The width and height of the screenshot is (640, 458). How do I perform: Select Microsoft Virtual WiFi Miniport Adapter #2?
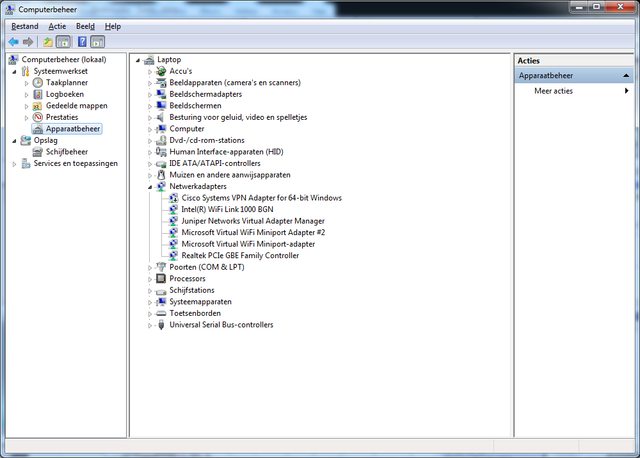point(253,232)
